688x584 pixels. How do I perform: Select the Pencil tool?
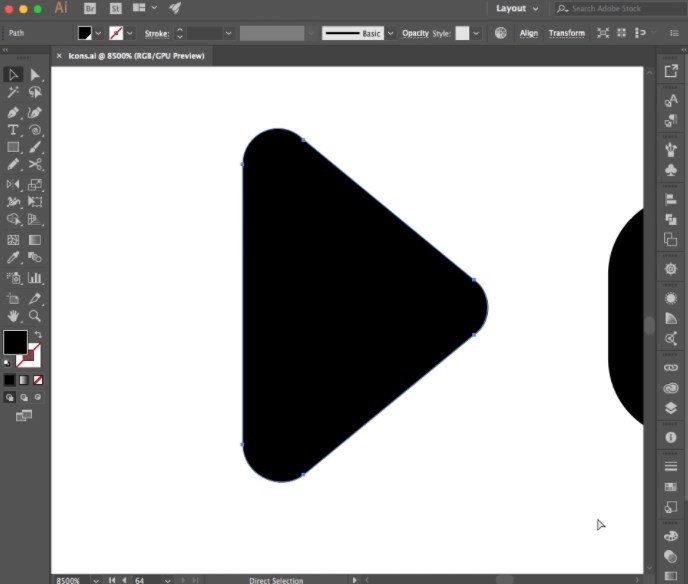[x=13, y=165]
